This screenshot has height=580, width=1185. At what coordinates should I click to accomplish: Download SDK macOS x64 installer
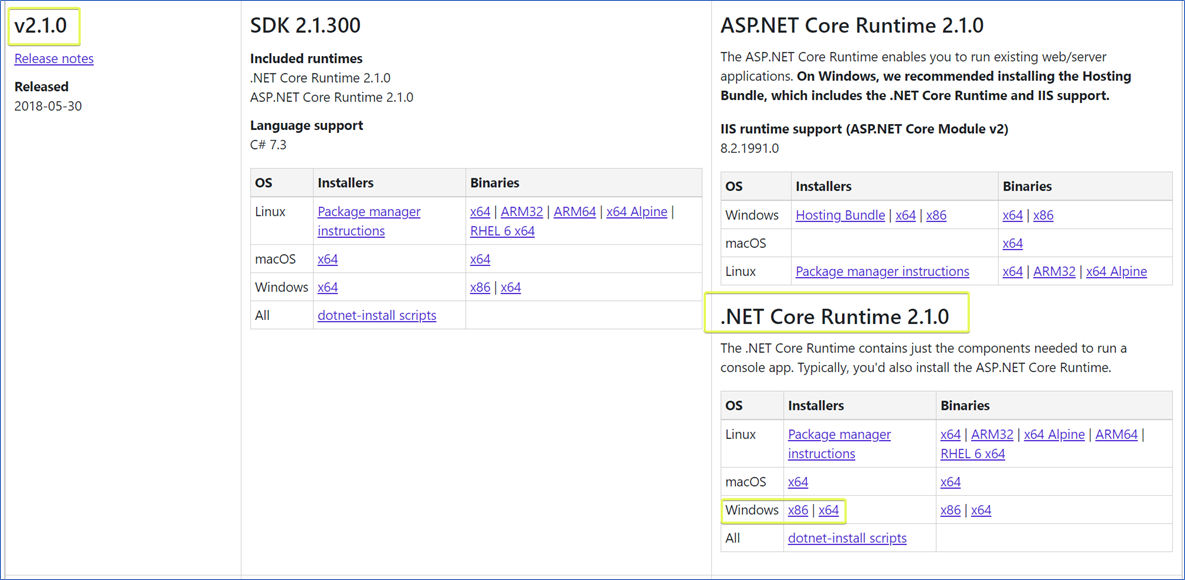328,259
